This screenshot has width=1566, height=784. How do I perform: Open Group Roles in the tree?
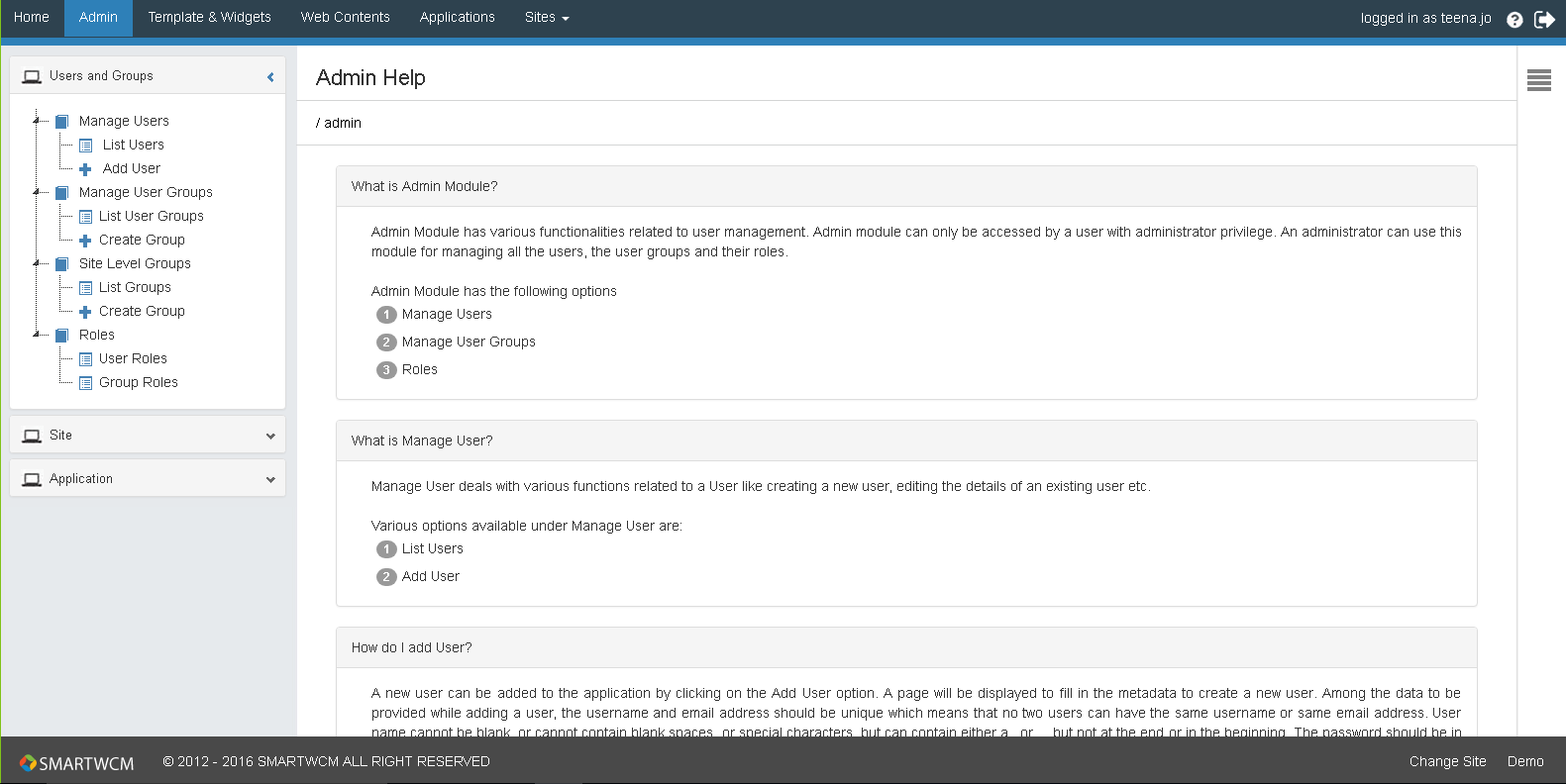(x=139, y=382)
